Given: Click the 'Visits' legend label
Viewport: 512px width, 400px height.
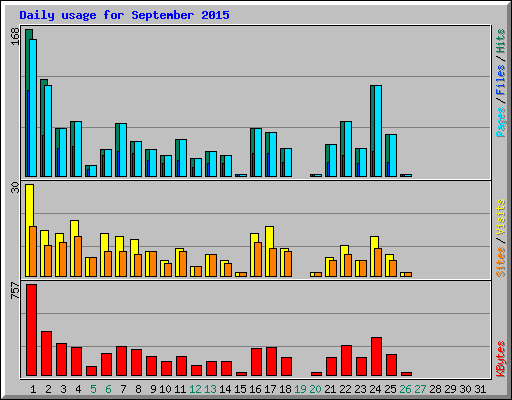Looking at the screenshot, I should pos(500,217).
